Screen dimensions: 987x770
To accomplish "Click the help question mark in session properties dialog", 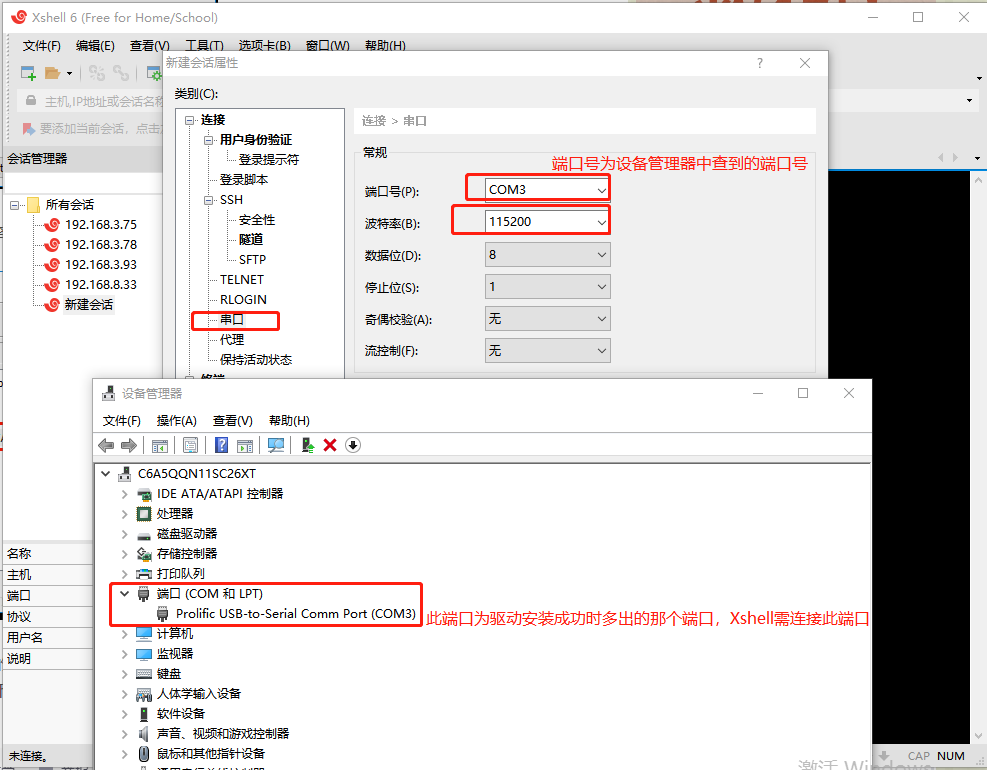I will coord(760,63).
